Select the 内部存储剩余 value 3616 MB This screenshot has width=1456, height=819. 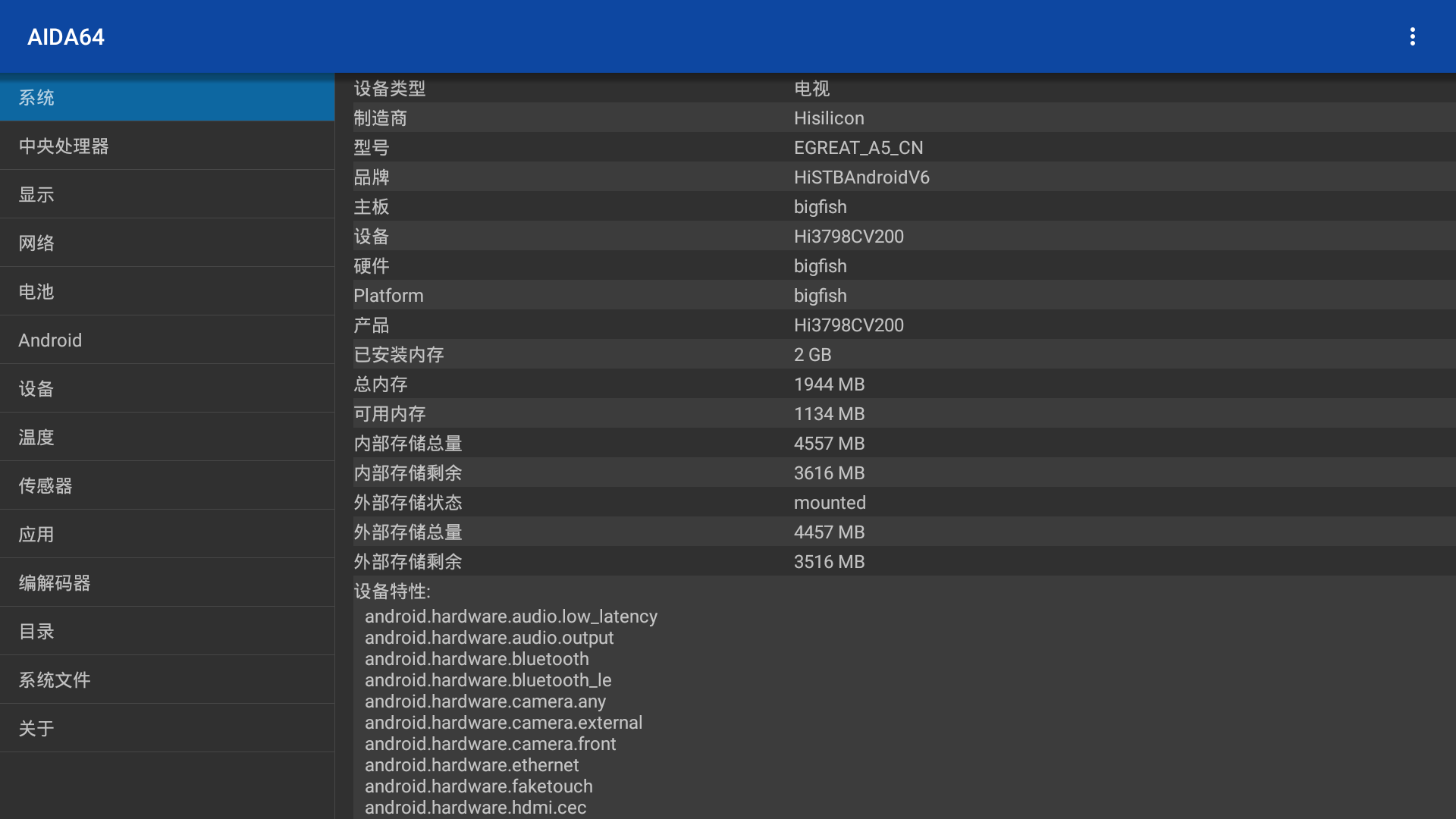point(829,473)
